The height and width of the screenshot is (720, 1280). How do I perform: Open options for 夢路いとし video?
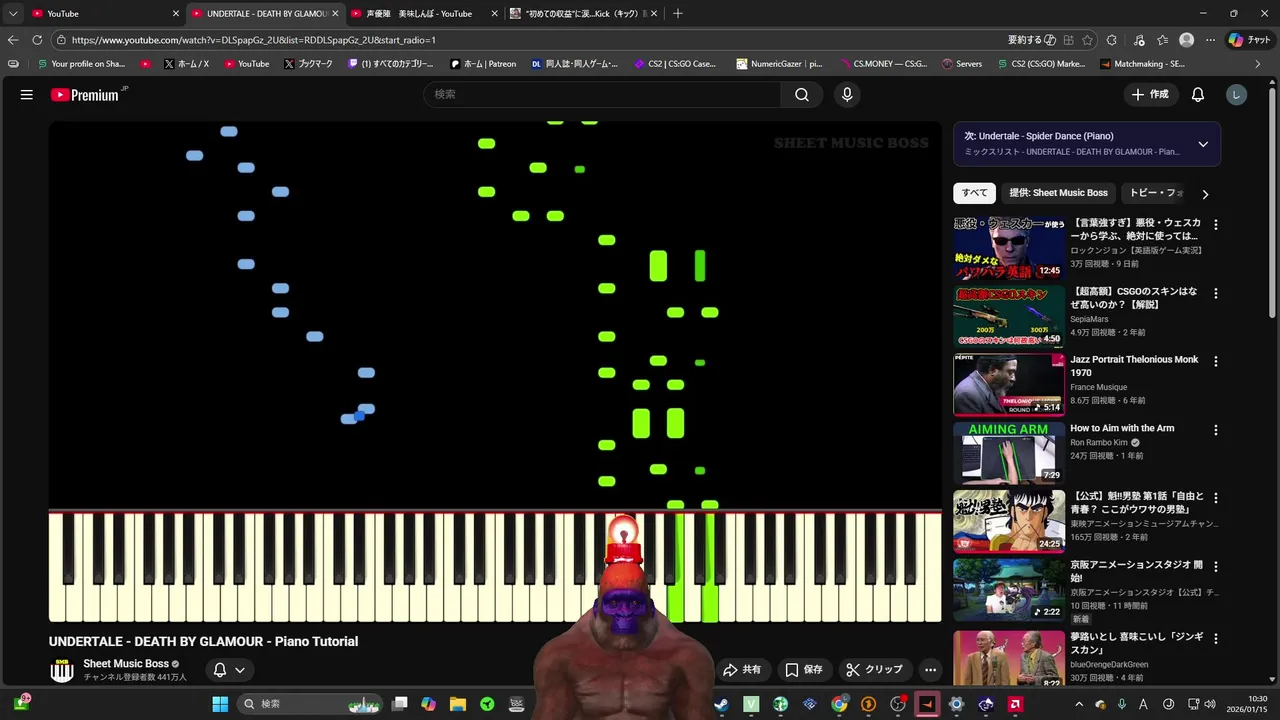click(1216, 634)
